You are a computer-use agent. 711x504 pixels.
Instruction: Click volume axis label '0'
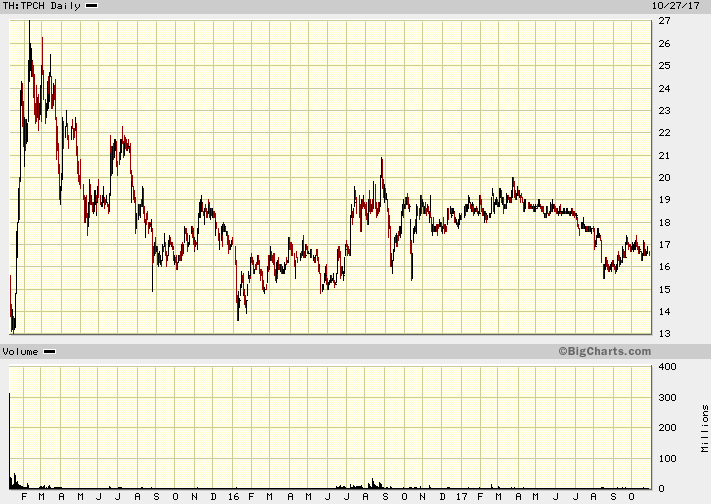(662, 489)
